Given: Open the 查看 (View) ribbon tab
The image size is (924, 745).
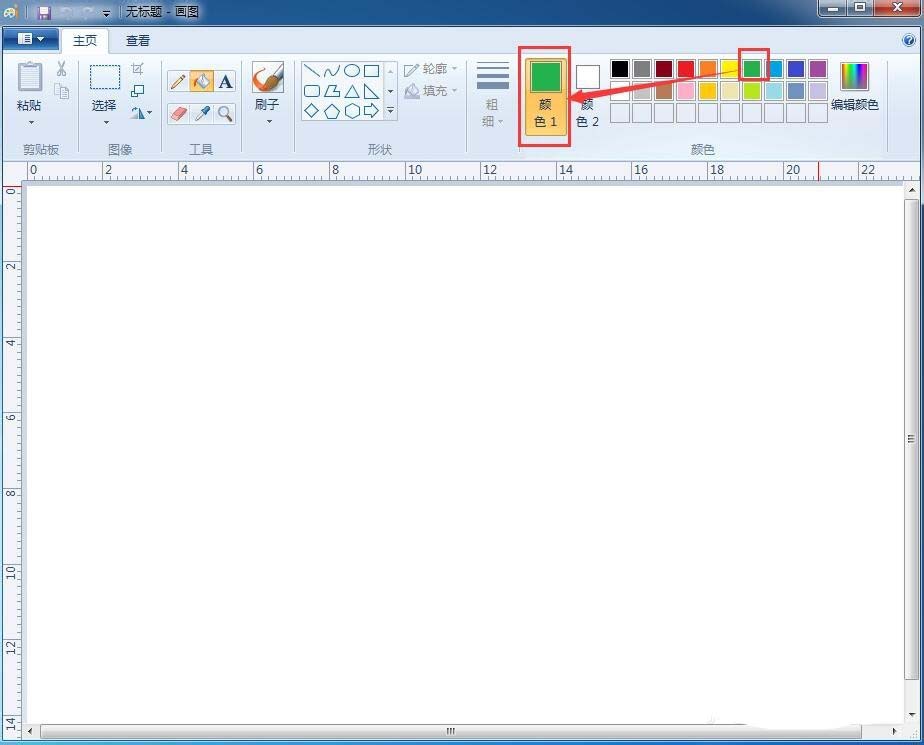Looking at the screenshot, I should pos(138,41).
